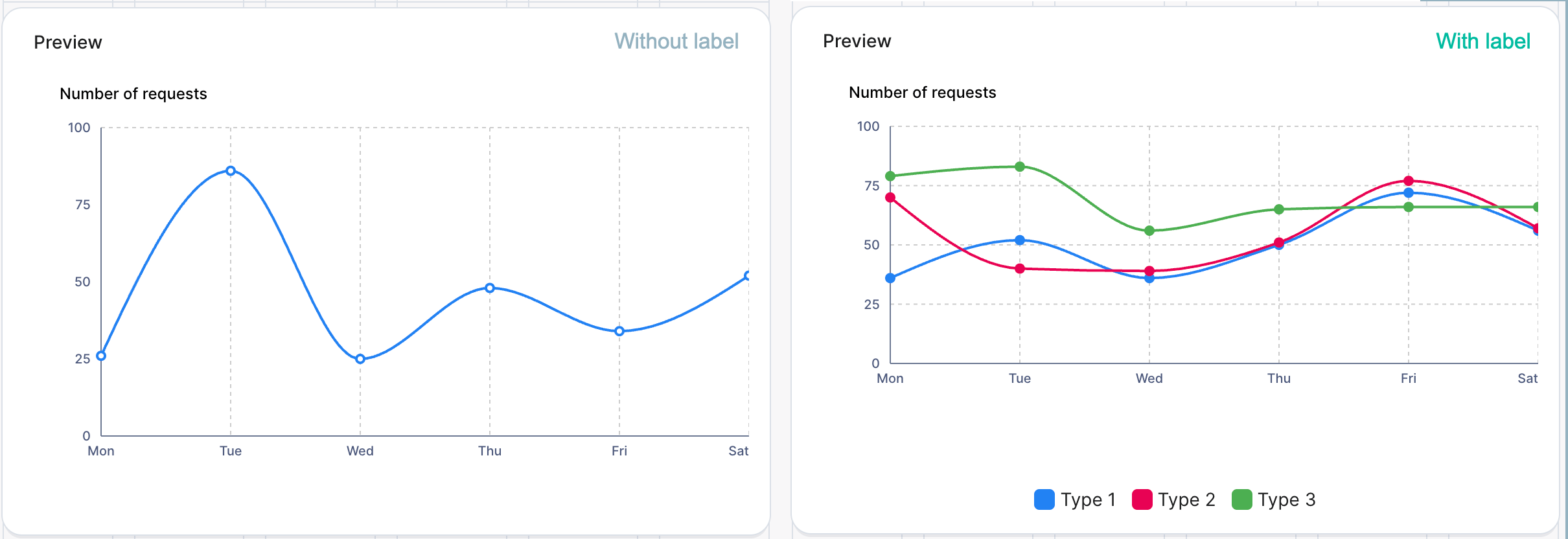Toggle the Type 1 series legend label
Screen dimensions: 1568x539
[x=1088, y=499]
